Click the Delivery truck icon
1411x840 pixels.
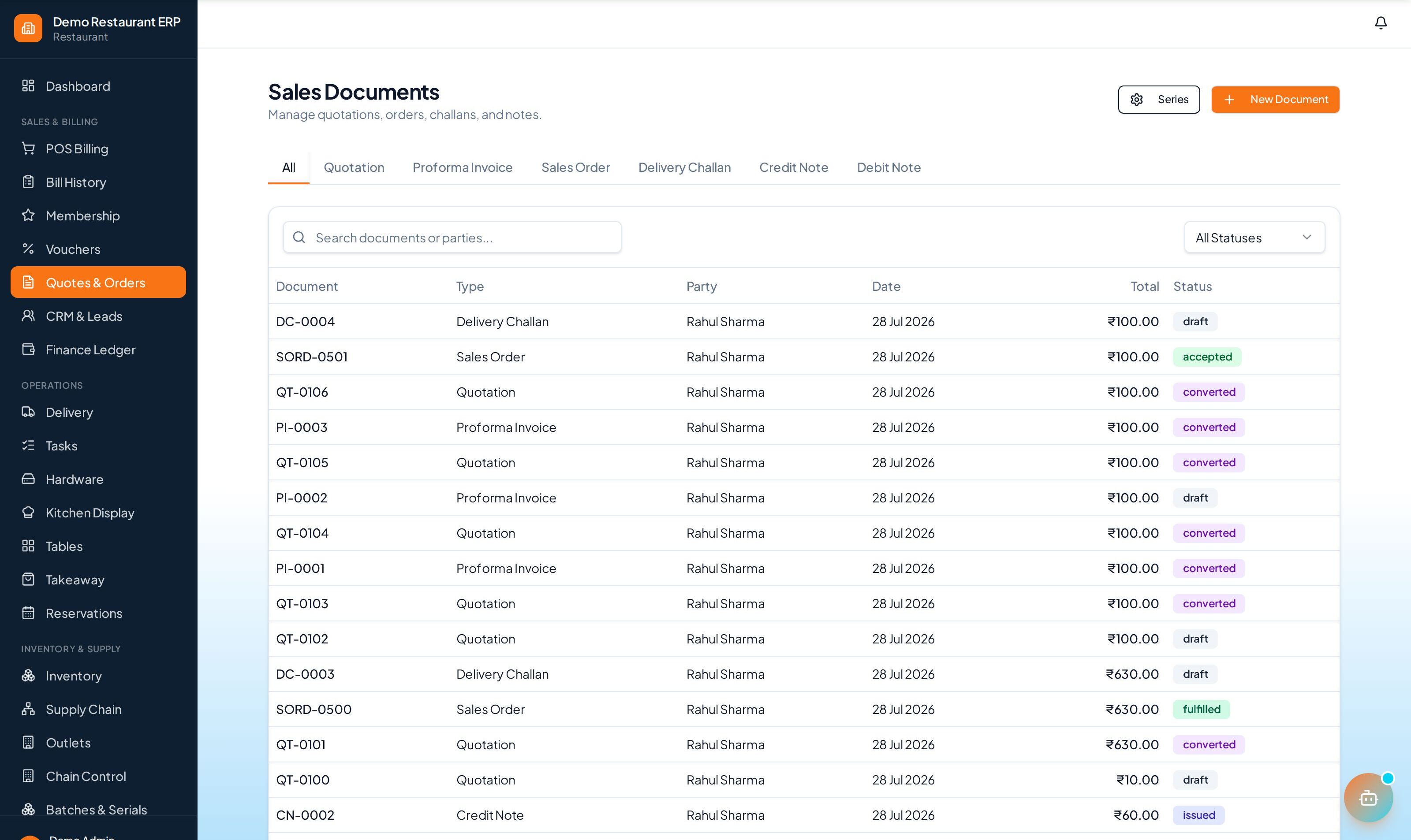click(x=28, y=412)
